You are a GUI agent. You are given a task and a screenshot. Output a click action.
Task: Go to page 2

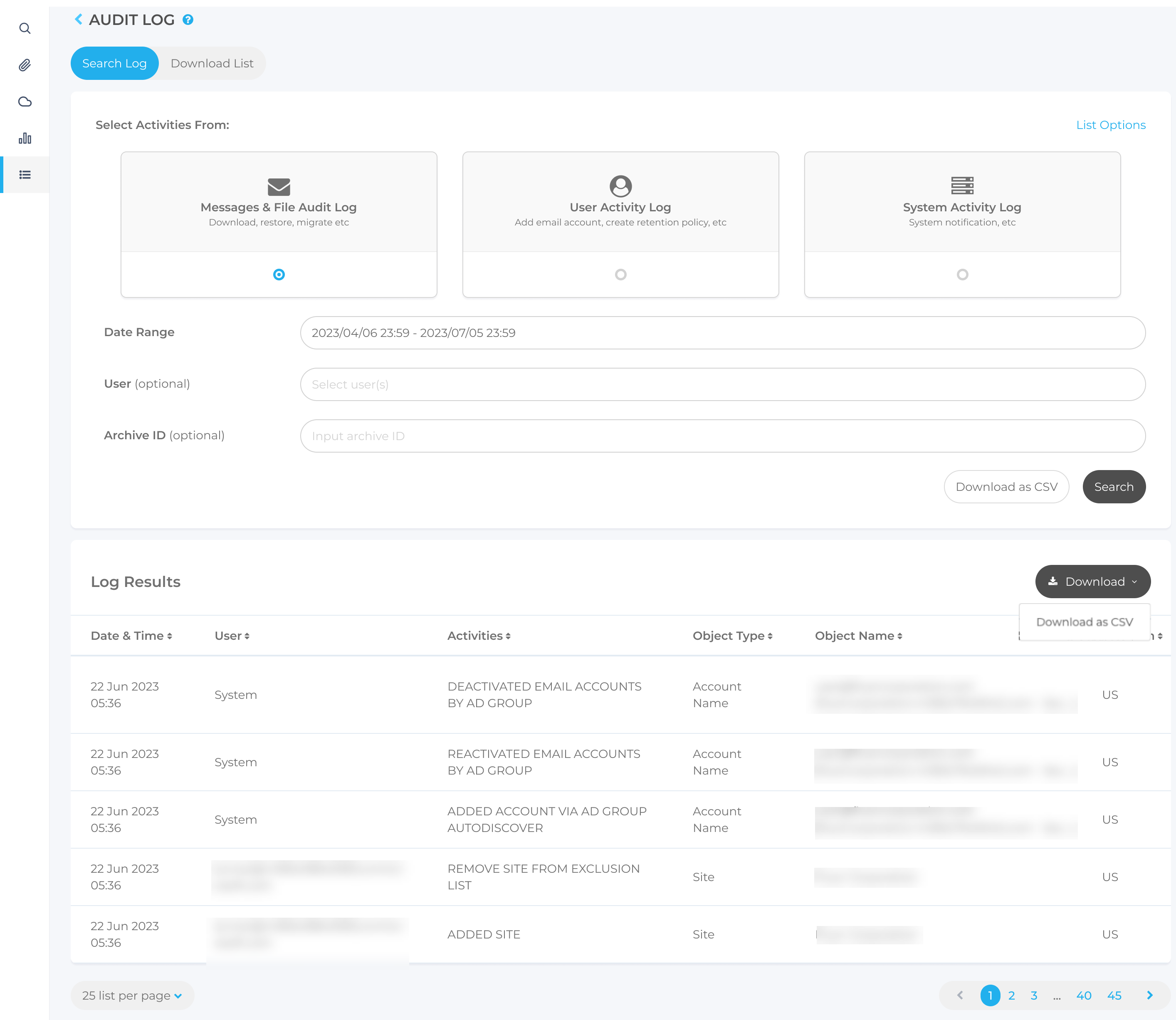[1011, 995]
